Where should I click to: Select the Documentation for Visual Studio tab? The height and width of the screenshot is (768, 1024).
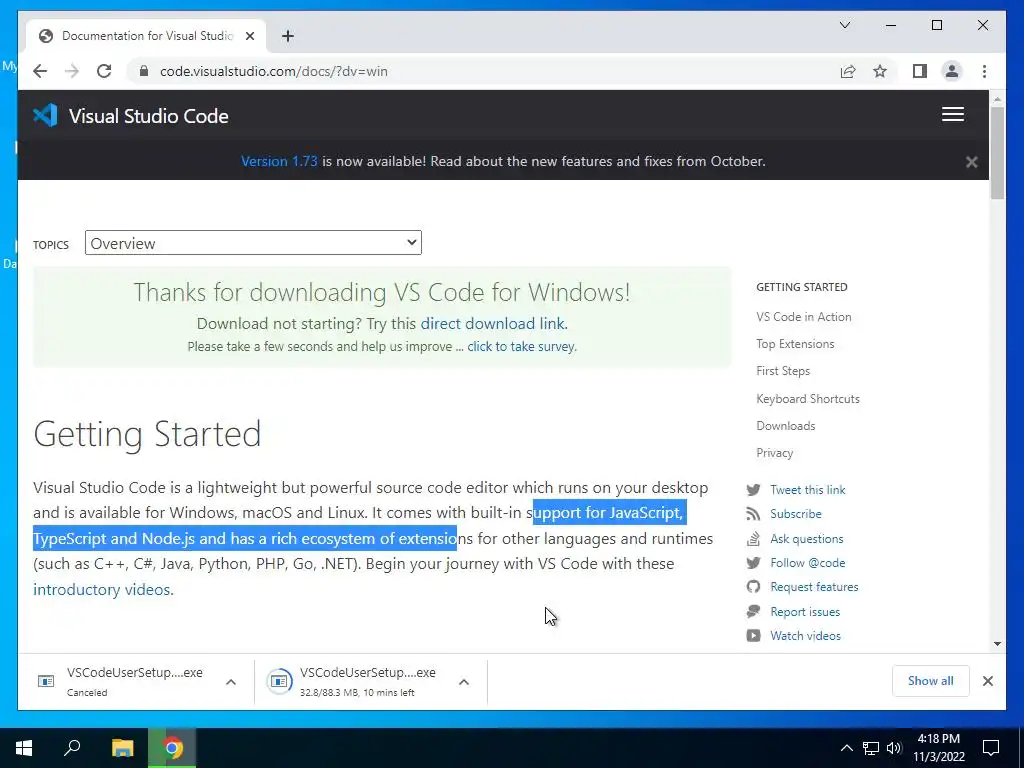point(146,36)
